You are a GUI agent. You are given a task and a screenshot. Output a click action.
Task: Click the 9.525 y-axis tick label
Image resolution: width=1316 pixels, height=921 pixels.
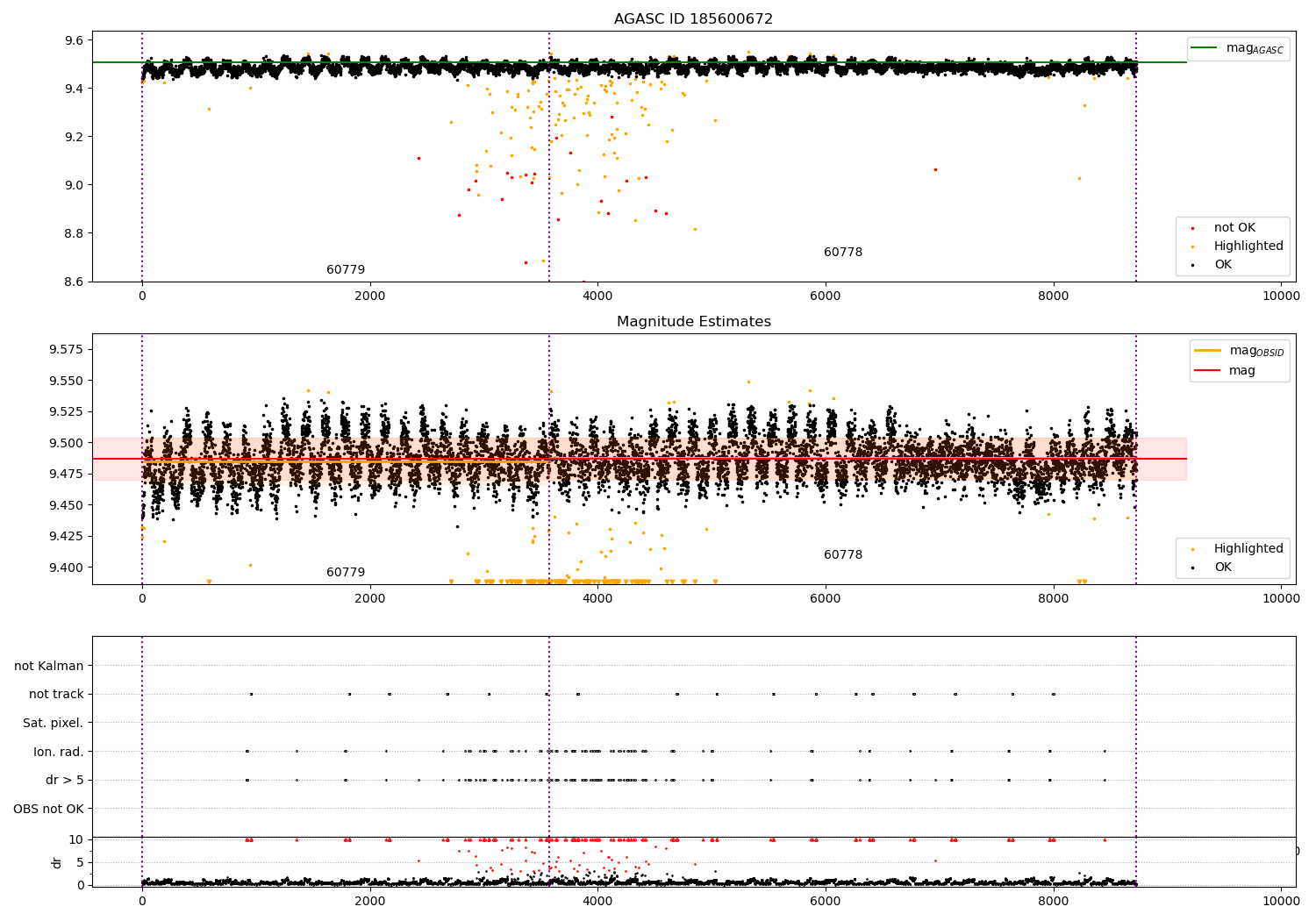point(68,412)
